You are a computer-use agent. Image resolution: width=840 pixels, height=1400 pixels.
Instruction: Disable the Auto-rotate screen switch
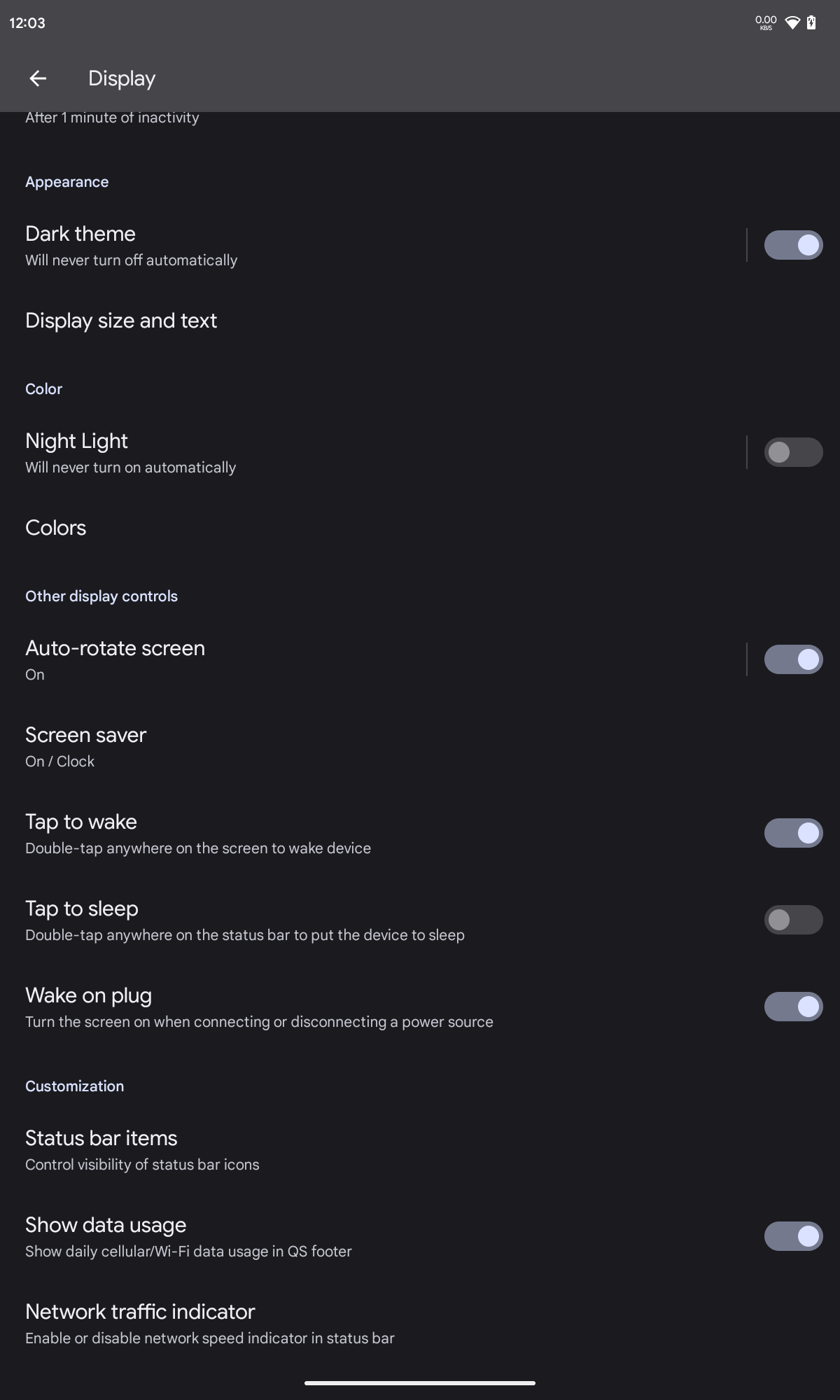[793, 659]
